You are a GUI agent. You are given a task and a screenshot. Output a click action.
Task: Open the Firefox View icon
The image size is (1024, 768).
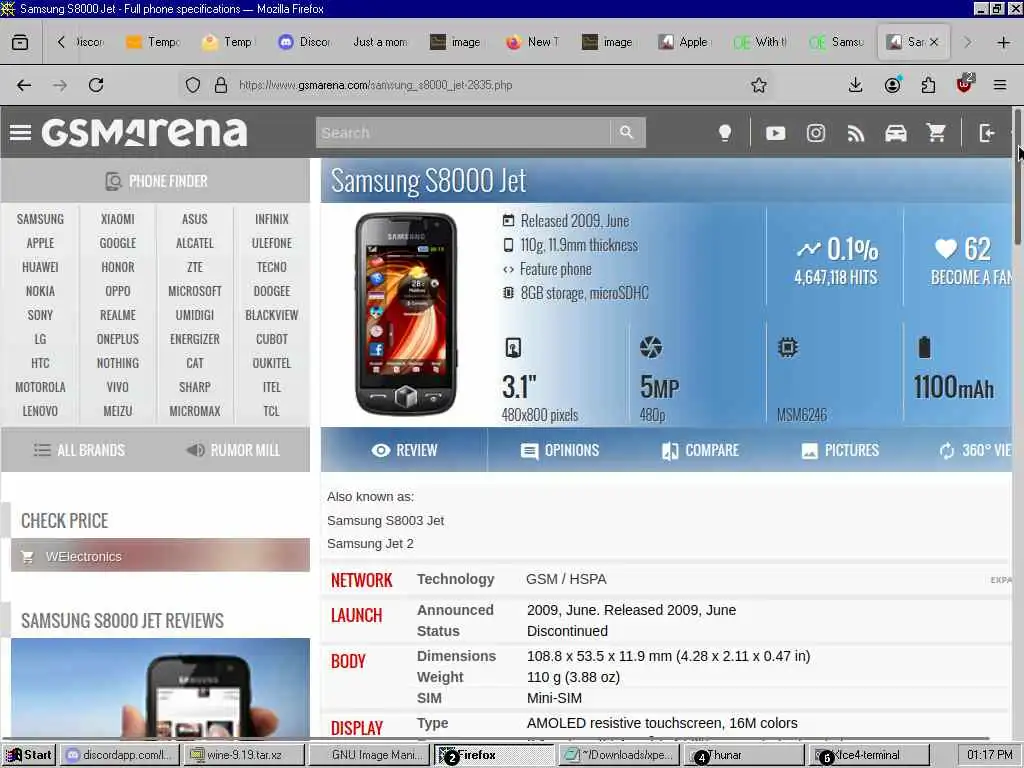pos(20,42)
